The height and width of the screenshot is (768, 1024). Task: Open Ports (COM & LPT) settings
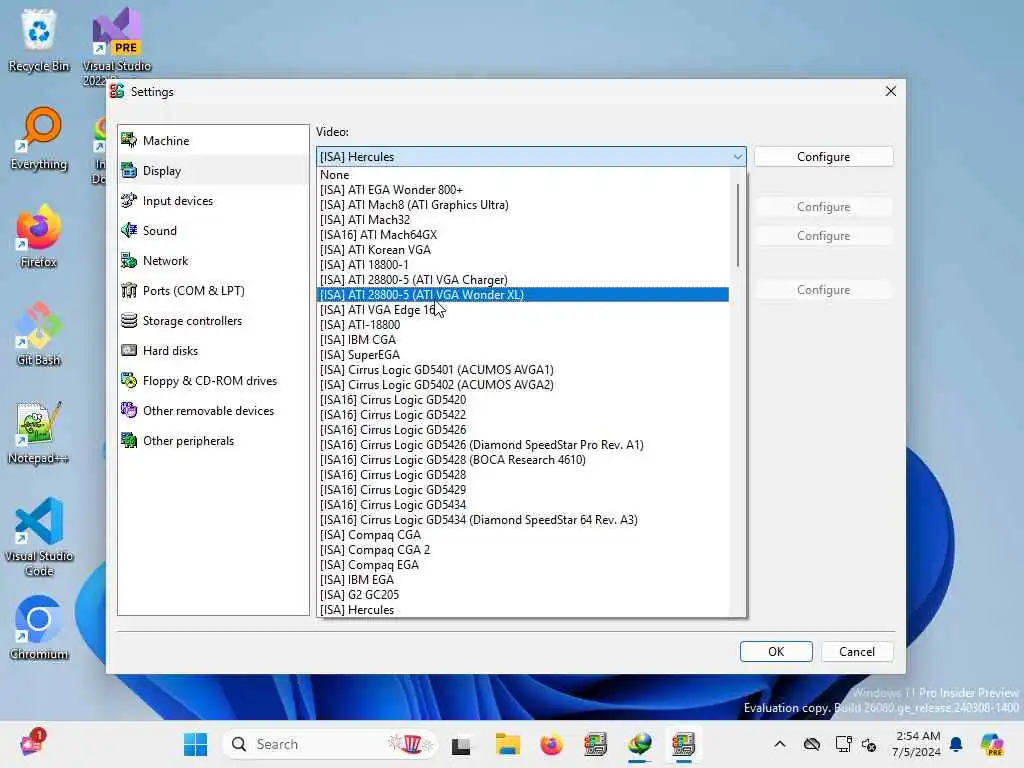213,291
